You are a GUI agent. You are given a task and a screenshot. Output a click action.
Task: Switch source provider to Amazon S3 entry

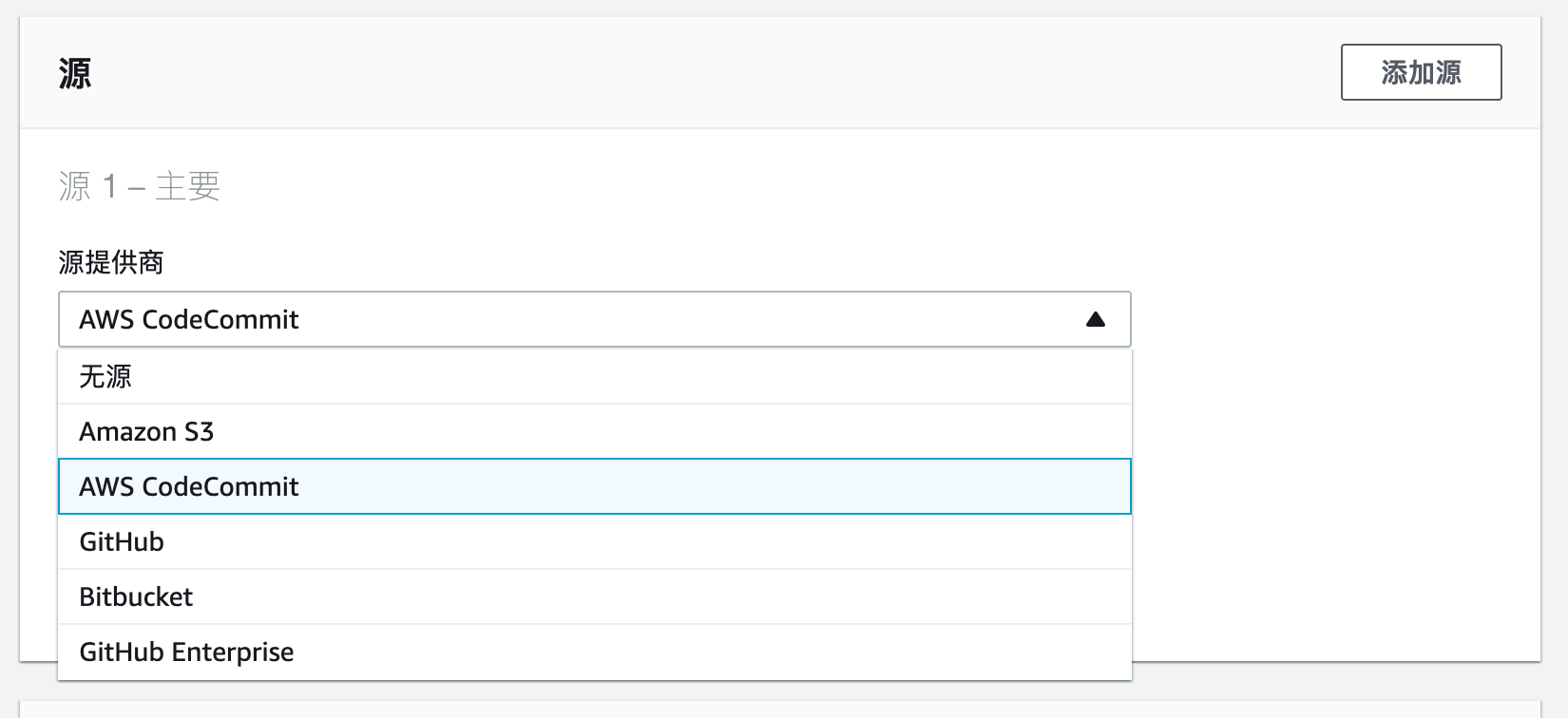(146, 432)
